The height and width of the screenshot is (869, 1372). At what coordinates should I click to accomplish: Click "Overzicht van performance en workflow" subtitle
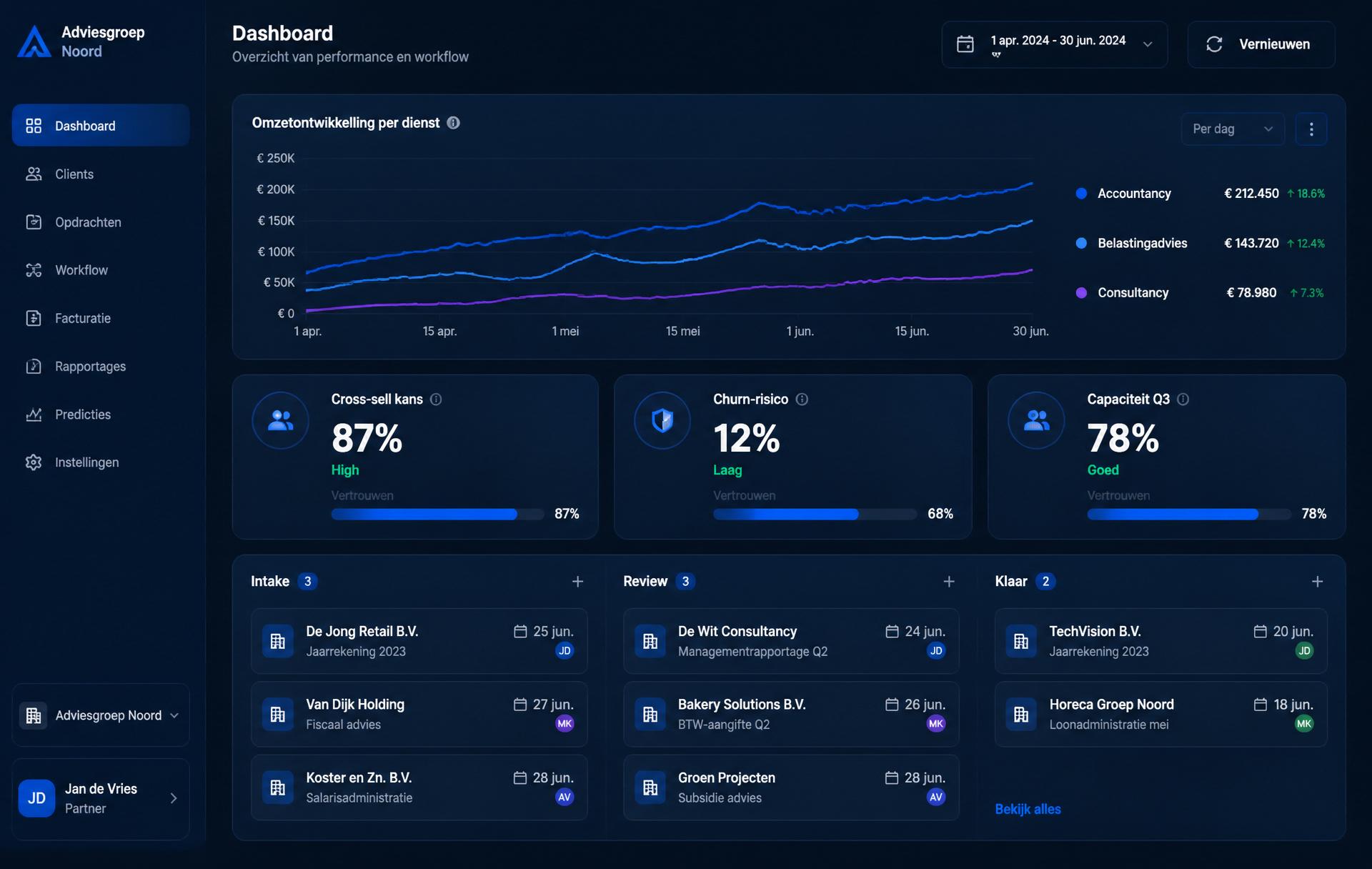tap(350, 57)
